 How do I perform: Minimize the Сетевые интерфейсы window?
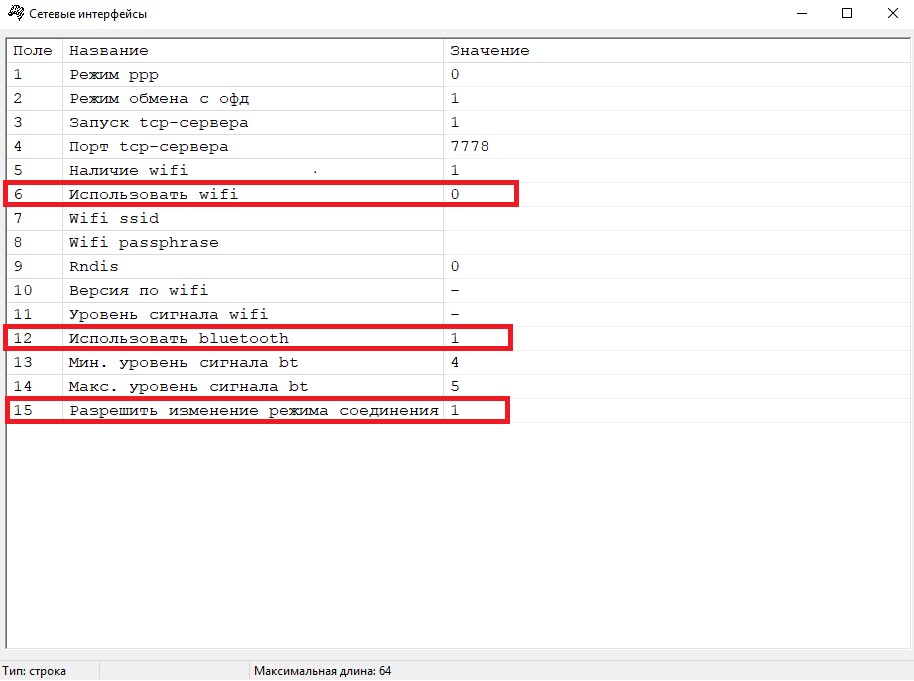tap(801, 14)
